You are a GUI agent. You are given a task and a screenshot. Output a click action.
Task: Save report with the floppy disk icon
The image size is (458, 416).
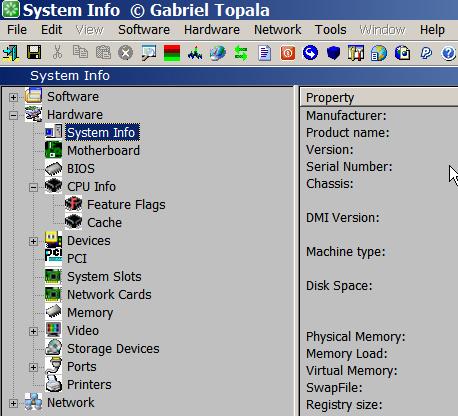(x=34, y=53)
